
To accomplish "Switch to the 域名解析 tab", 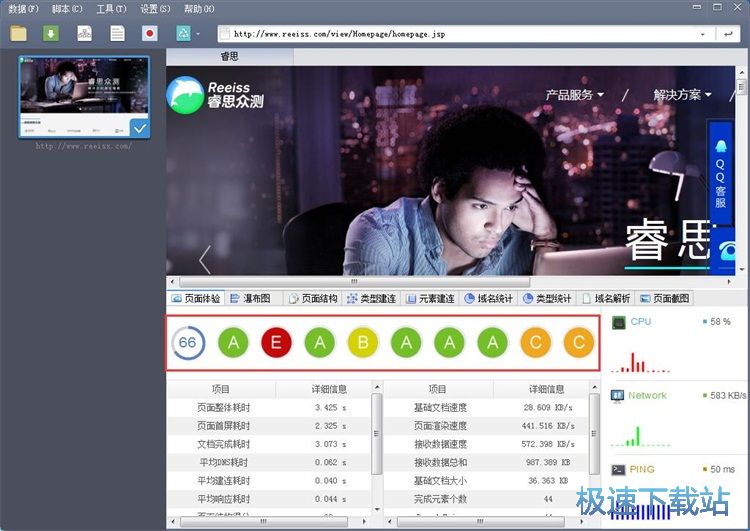I will tap(606, 299).
